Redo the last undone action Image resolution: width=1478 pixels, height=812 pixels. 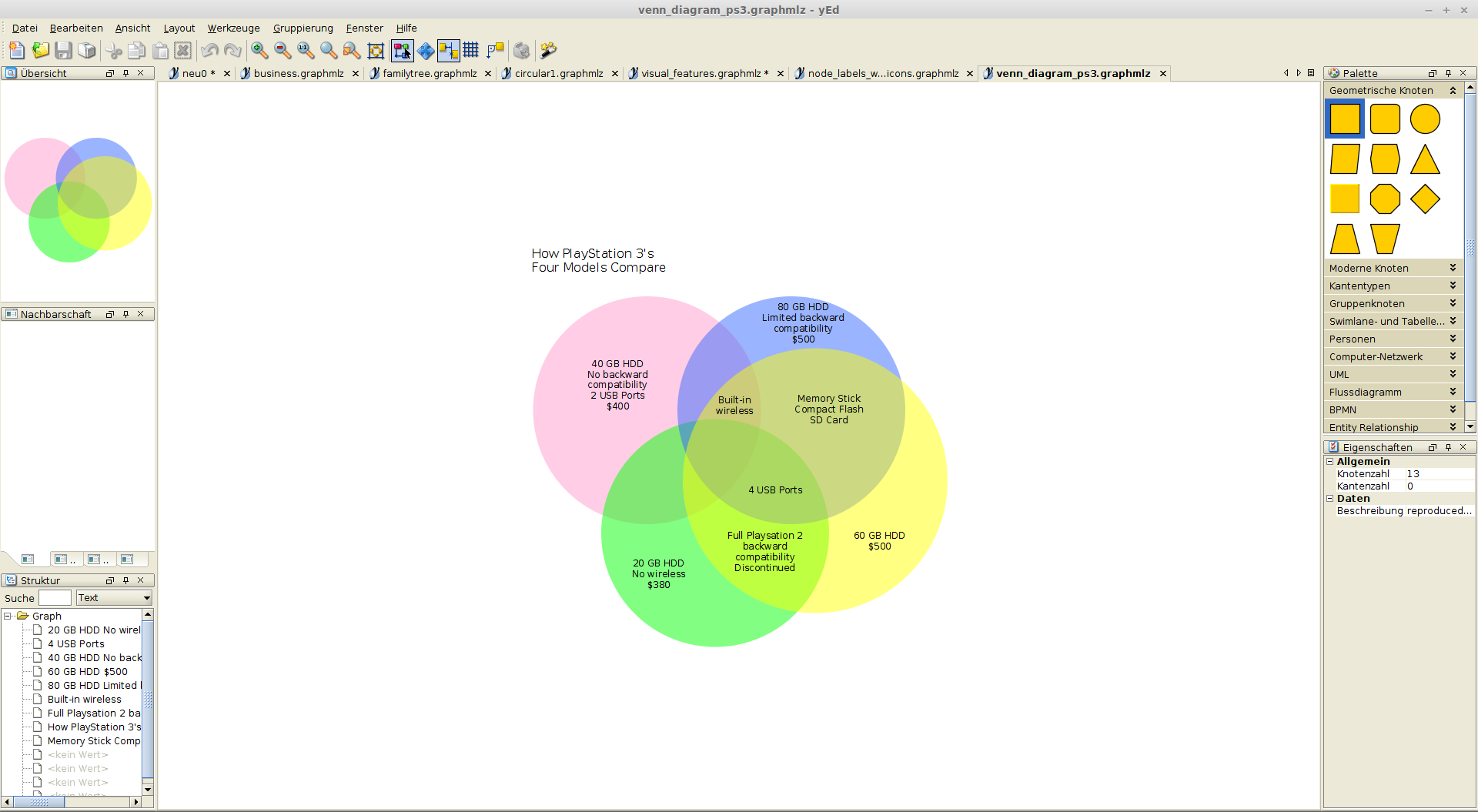[232, 51]
